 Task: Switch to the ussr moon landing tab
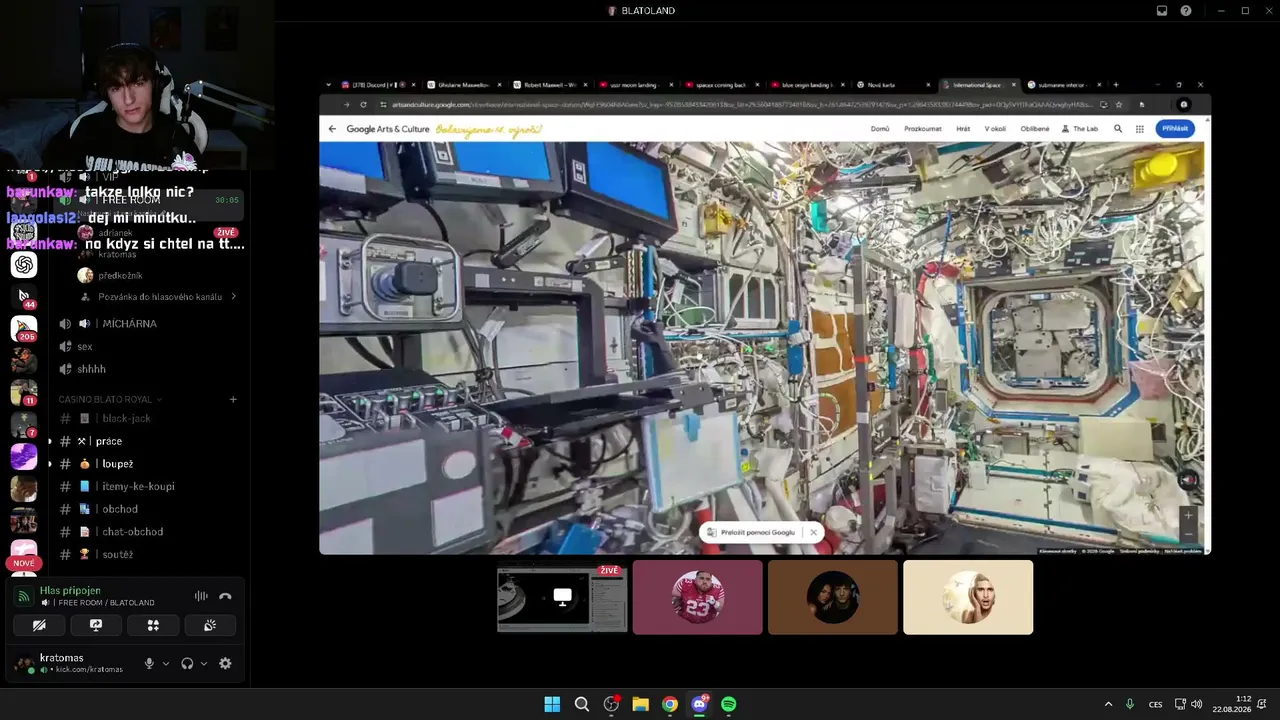(x=636, y=85)
